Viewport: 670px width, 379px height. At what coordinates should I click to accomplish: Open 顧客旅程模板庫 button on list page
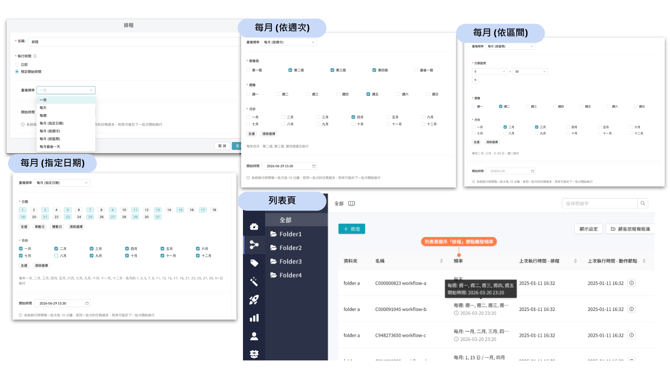pos(630,229)
